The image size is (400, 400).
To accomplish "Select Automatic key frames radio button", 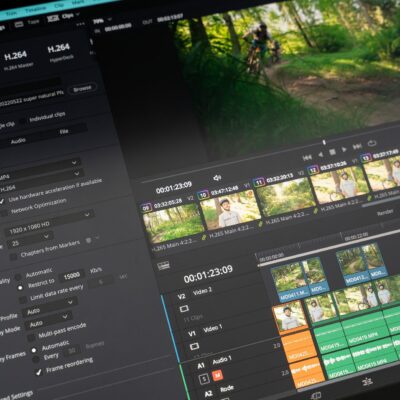I will pyautogui.click(x=34, y=350).
